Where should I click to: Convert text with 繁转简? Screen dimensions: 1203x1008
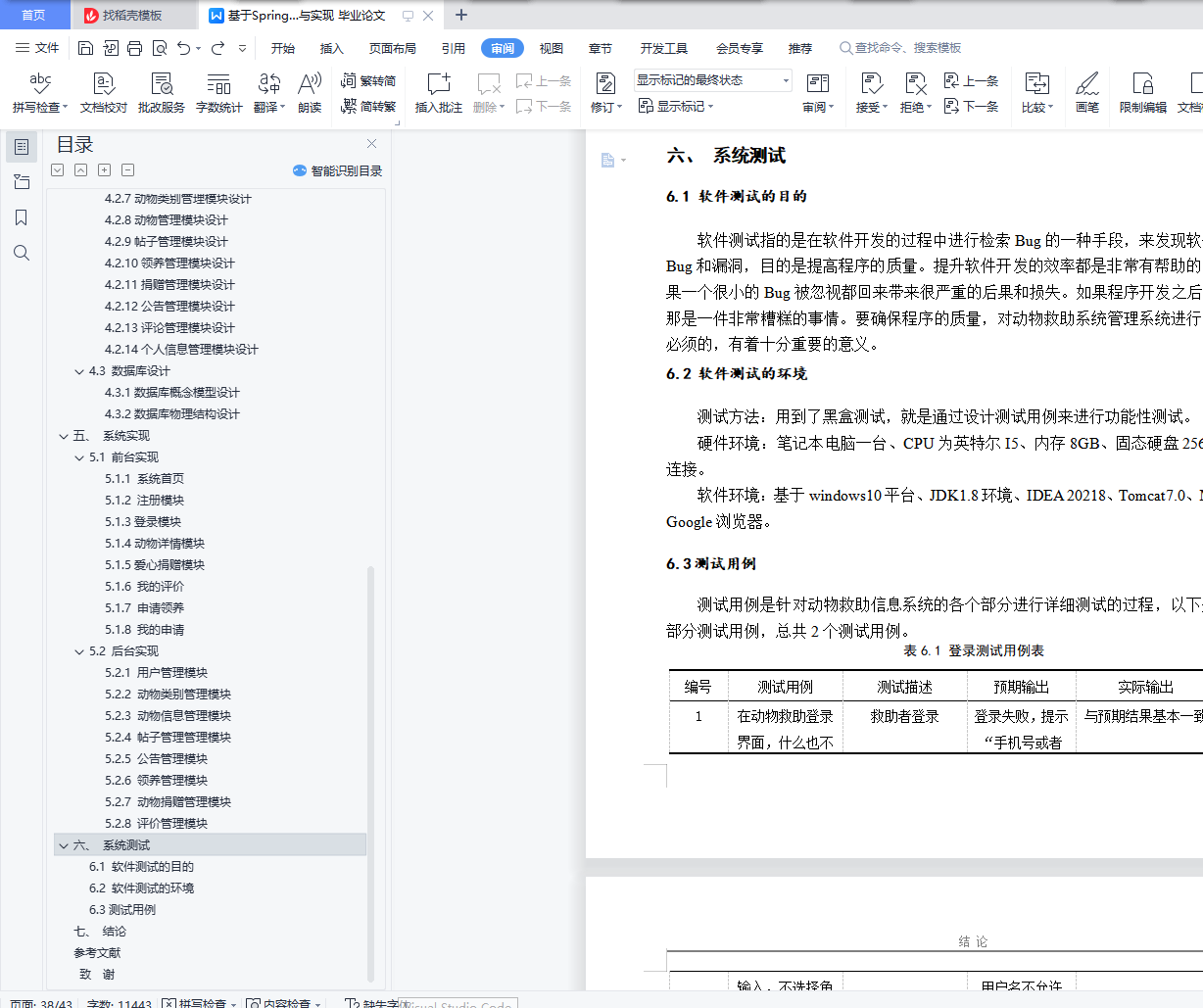pyautogui.click(x=368, y=80)
